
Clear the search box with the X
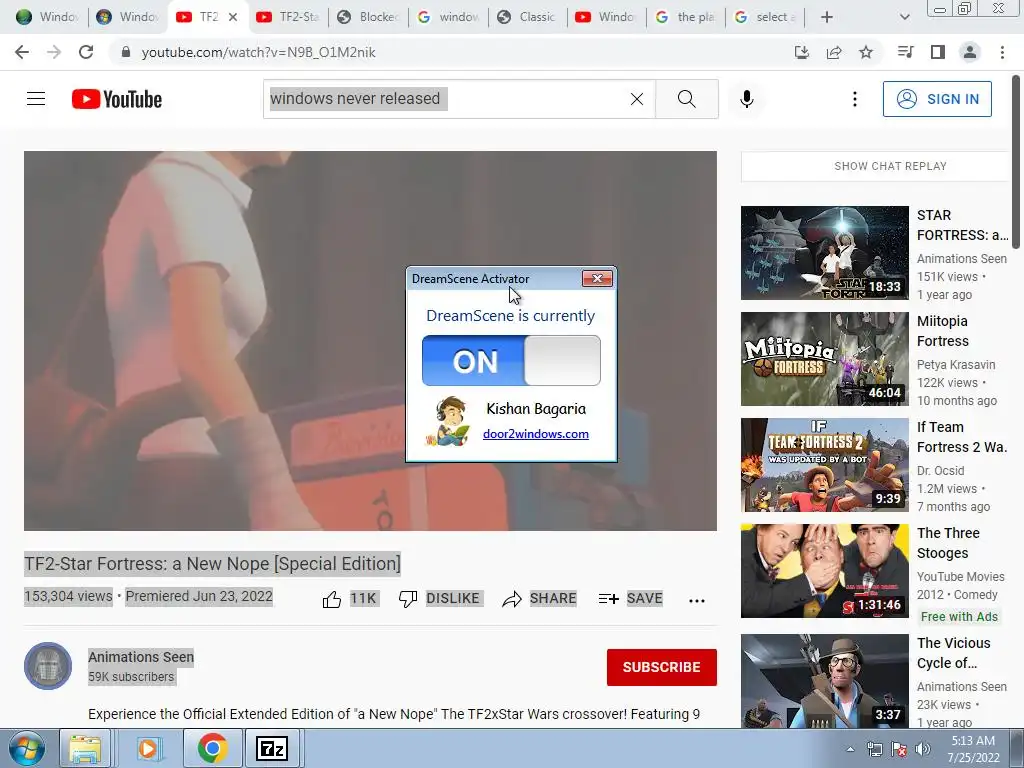637,99
